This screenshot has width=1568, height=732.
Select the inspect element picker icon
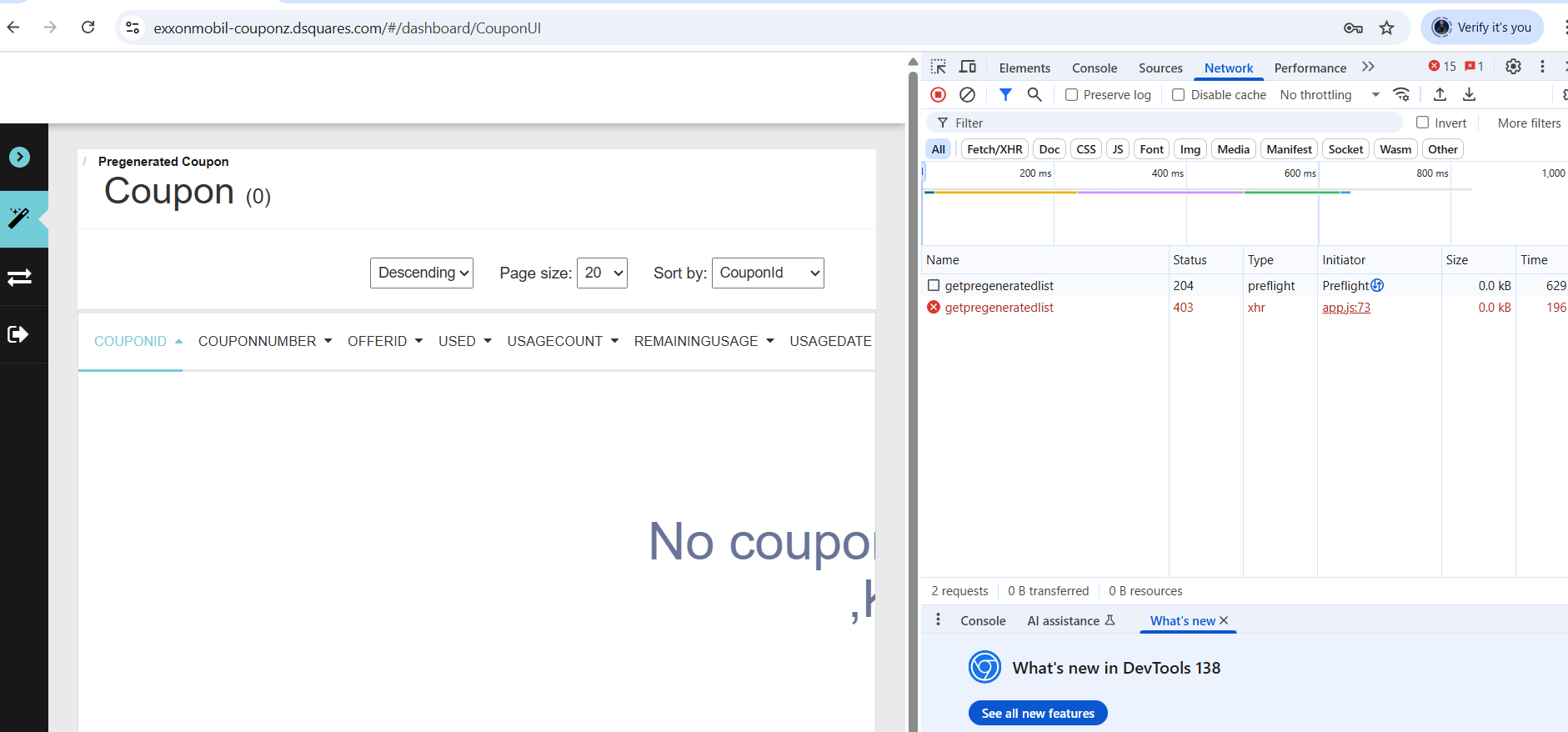point(939,67)
